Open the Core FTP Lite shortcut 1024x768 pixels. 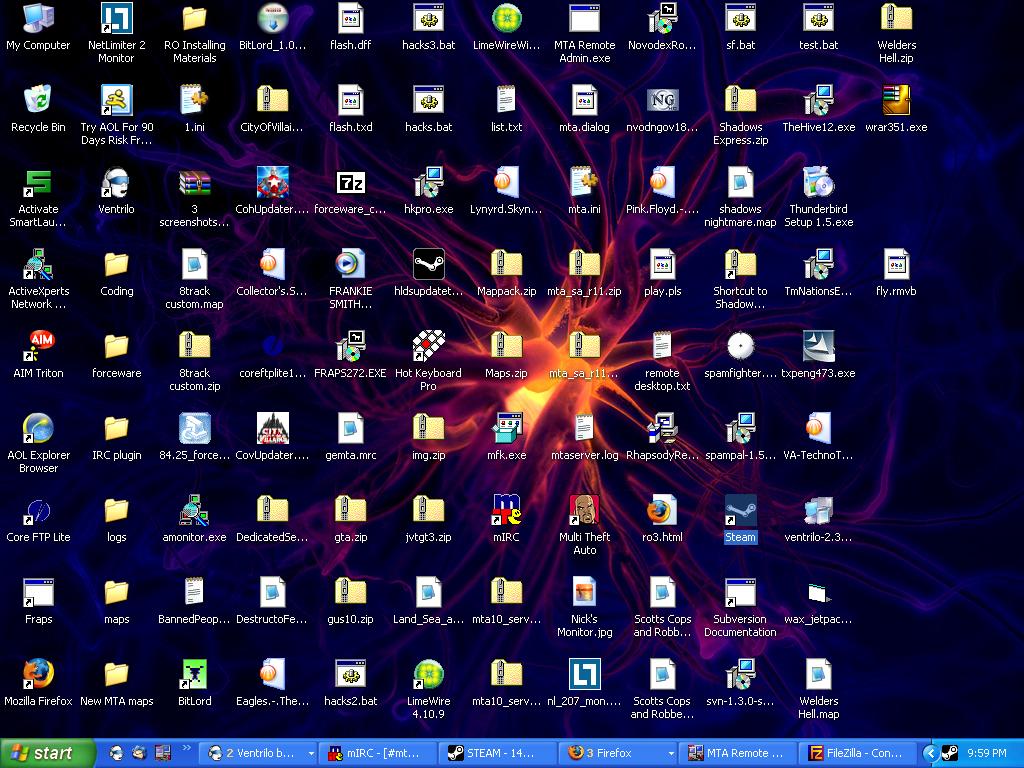(38, 511)
